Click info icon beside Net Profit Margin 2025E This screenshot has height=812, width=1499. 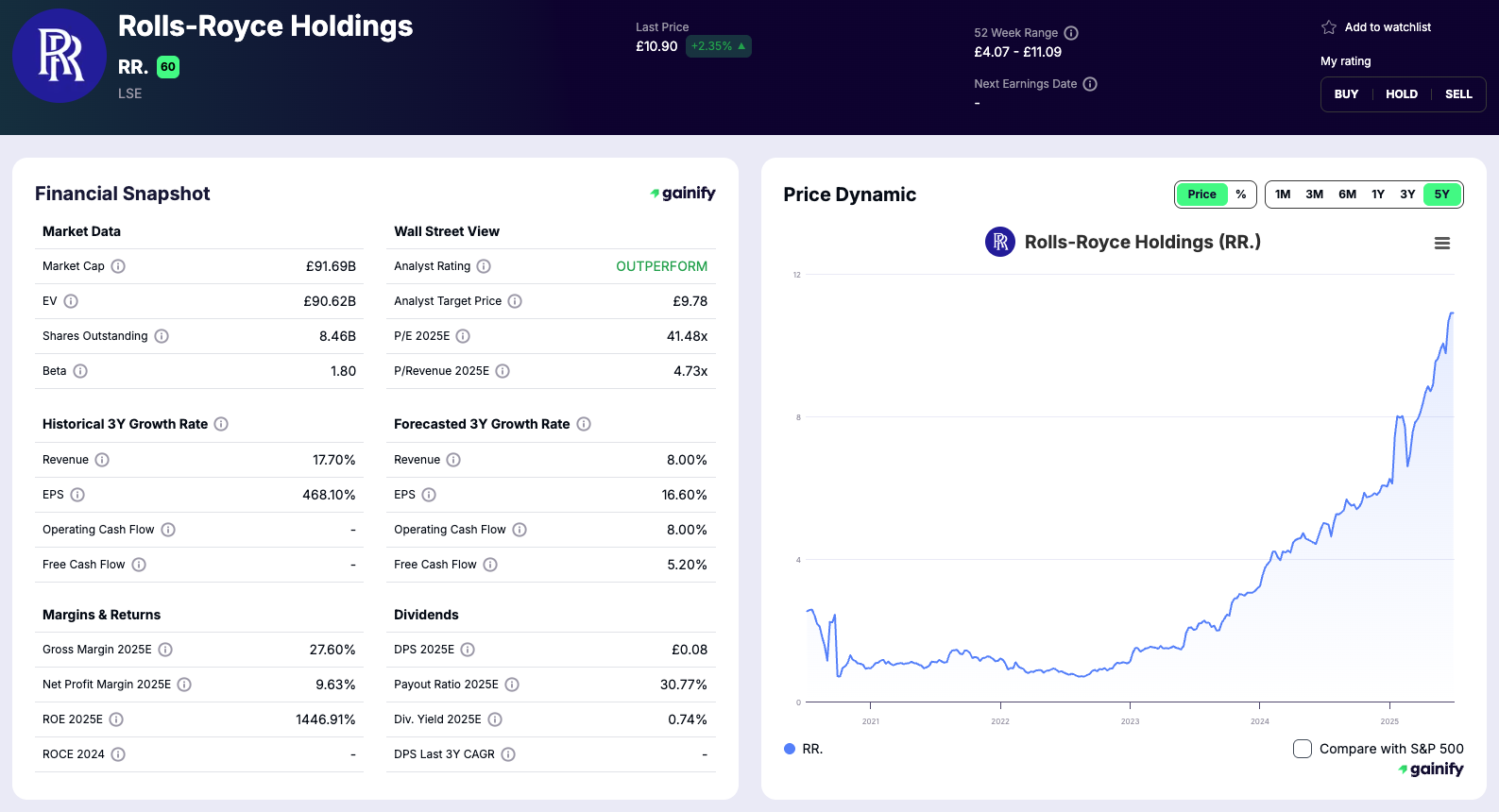coord(184,685)
